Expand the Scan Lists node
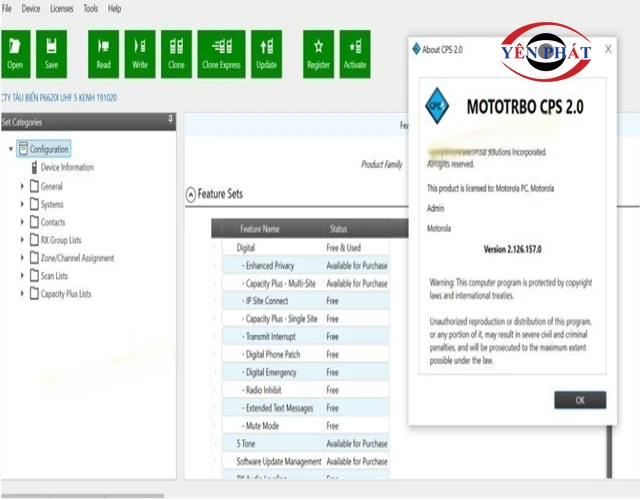640x500 pixels. click(x=22, y=276)
